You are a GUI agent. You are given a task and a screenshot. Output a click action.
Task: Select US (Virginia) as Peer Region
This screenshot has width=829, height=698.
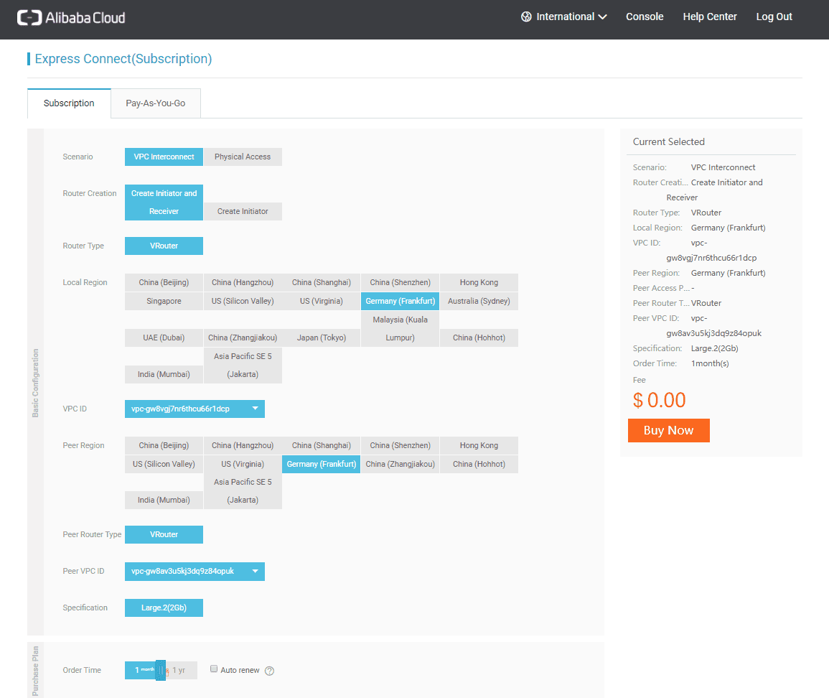[243, 464]
